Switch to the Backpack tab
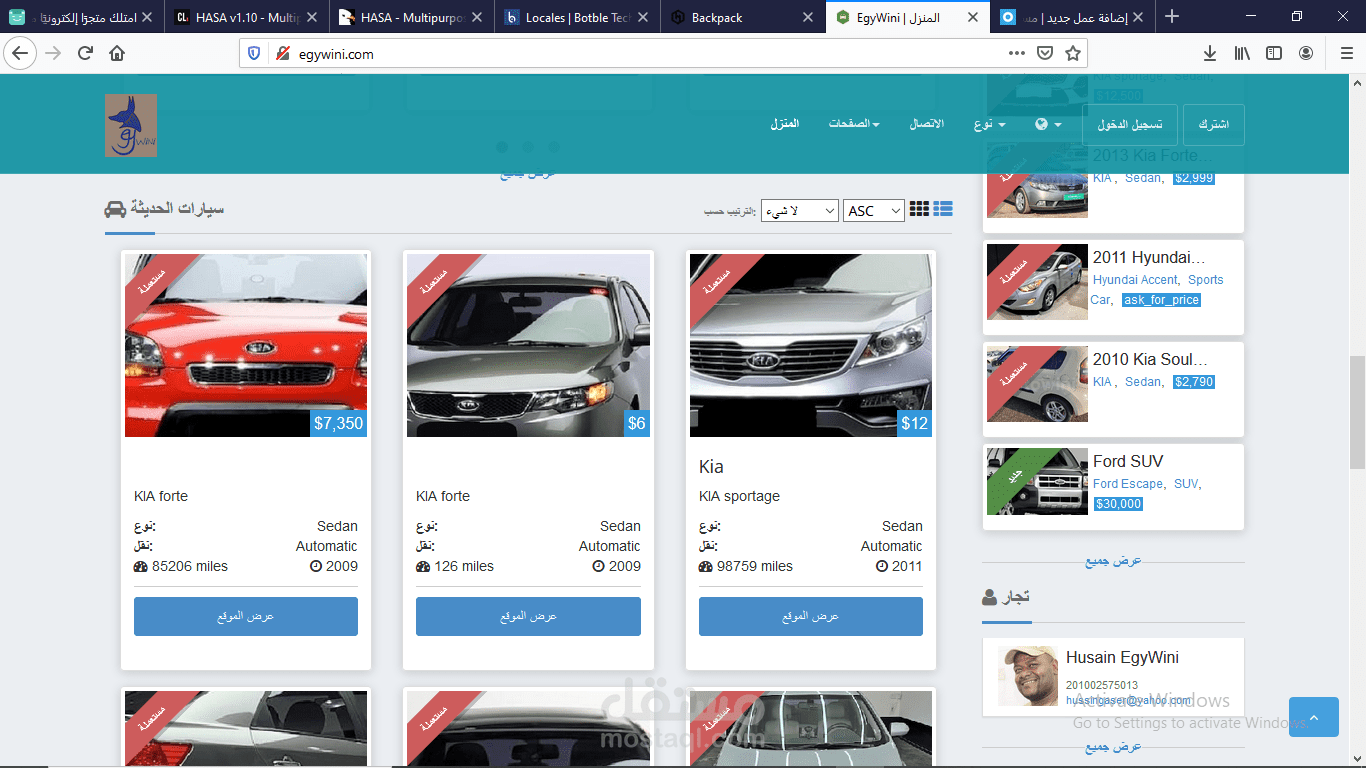Screen dimensions: 1366x768 742,17
